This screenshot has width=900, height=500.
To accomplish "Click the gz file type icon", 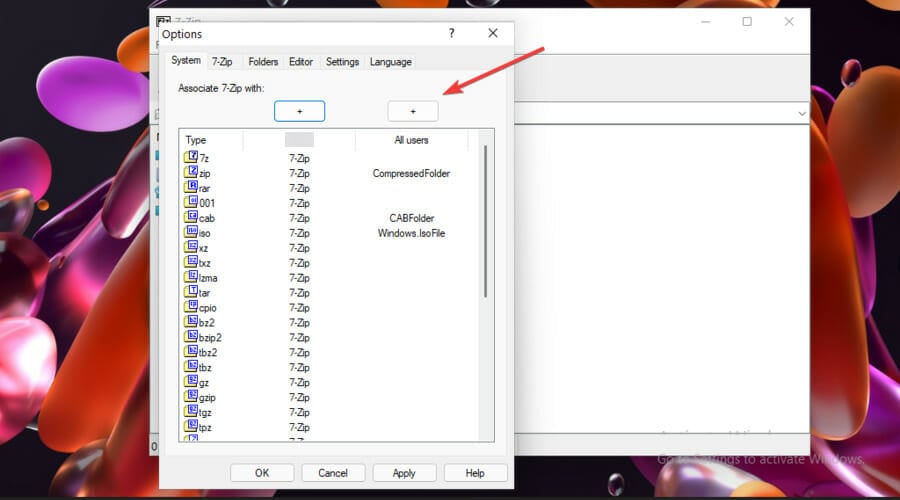I will [191, 381].
